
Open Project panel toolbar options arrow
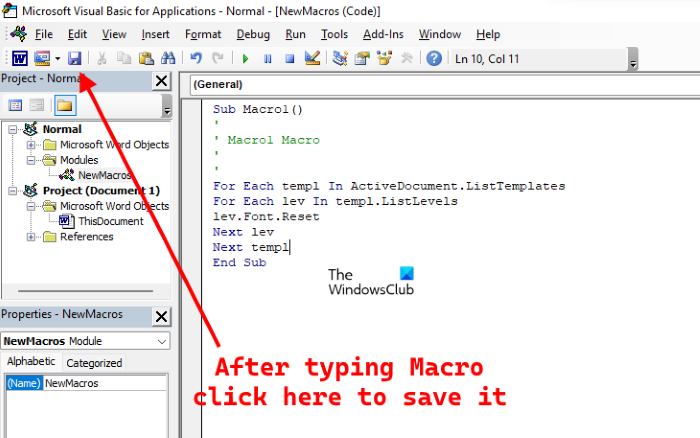point(167,106)
